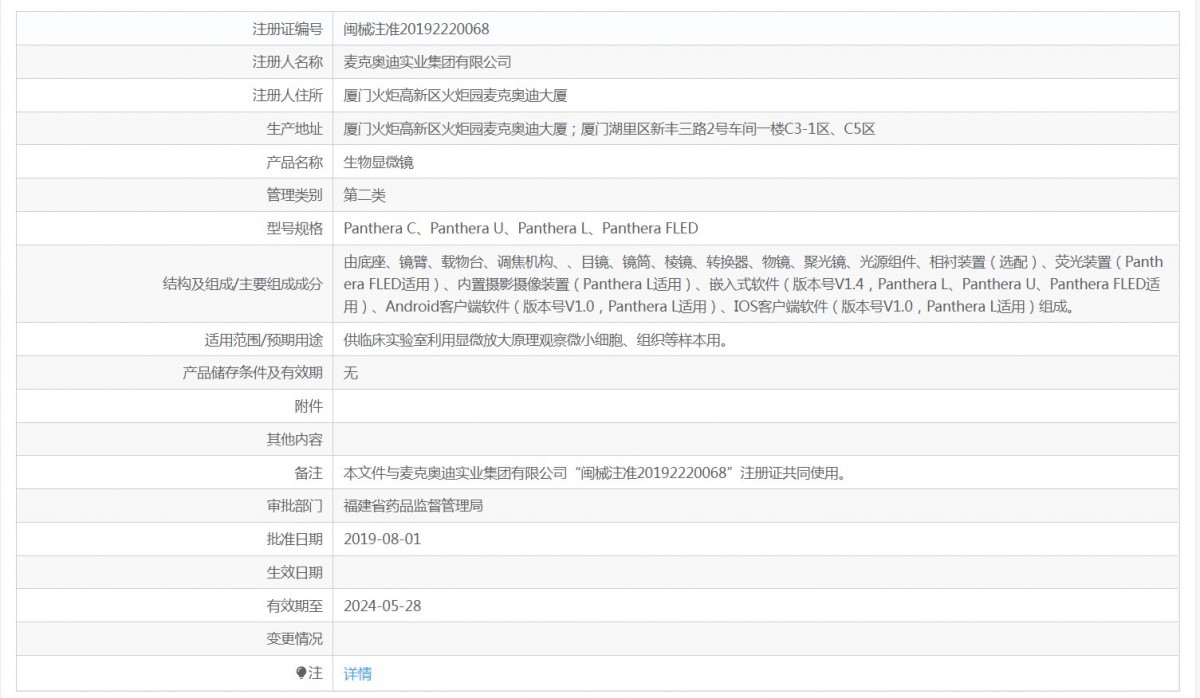1200x698 pixels.
Task: Click the bulb icon beside 注 label
Action: coord(300,673)
